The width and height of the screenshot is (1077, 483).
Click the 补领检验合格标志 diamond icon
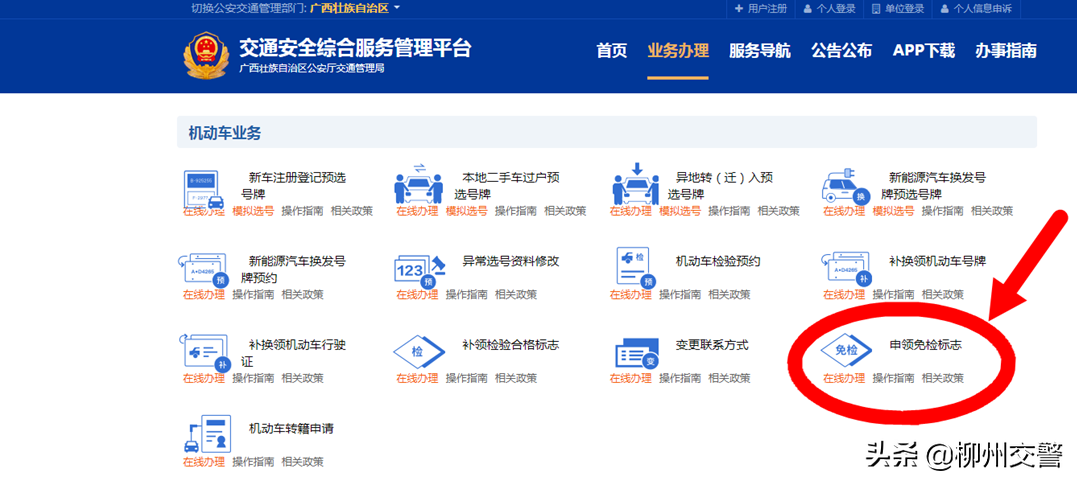tap(419, 352)
